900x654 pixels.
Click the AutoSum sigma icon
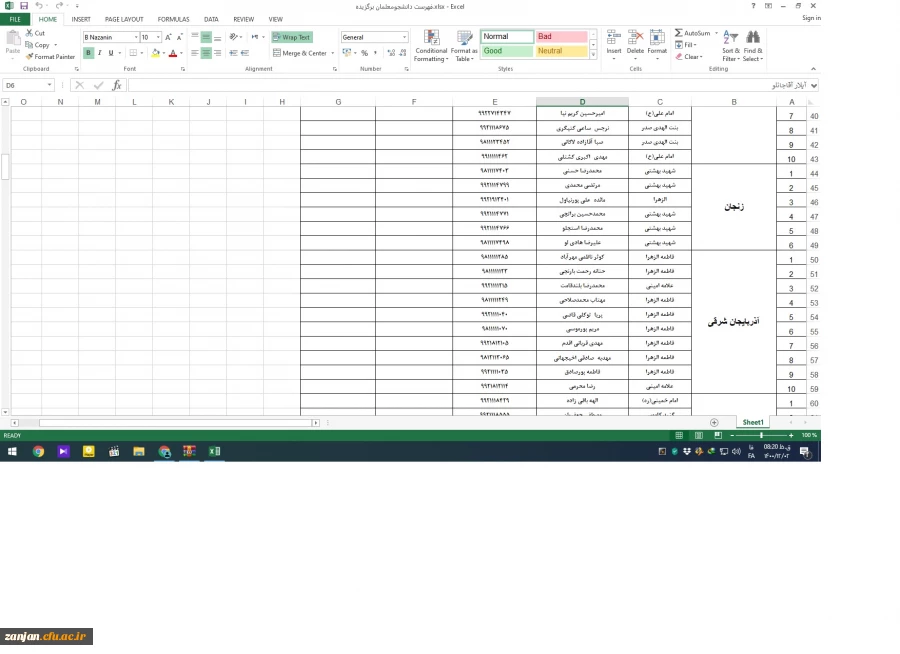(679, 33)
